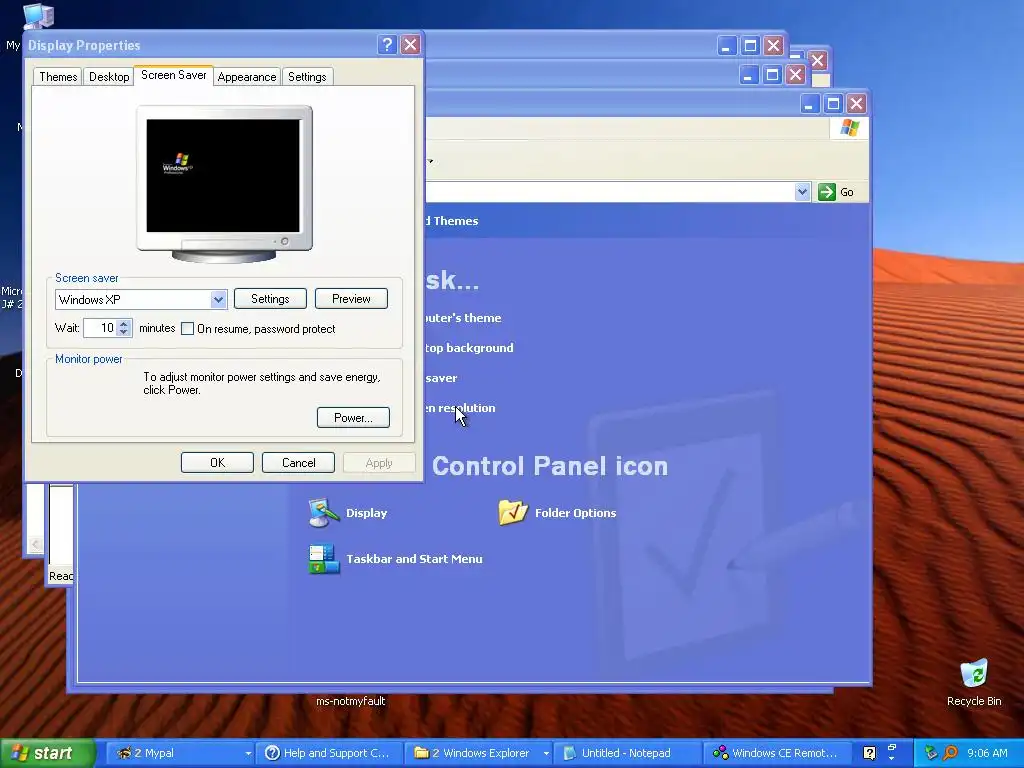This screenshot has width=1024, height=768.
Task: Preview the selected screen saver
Action: point(351,298)
